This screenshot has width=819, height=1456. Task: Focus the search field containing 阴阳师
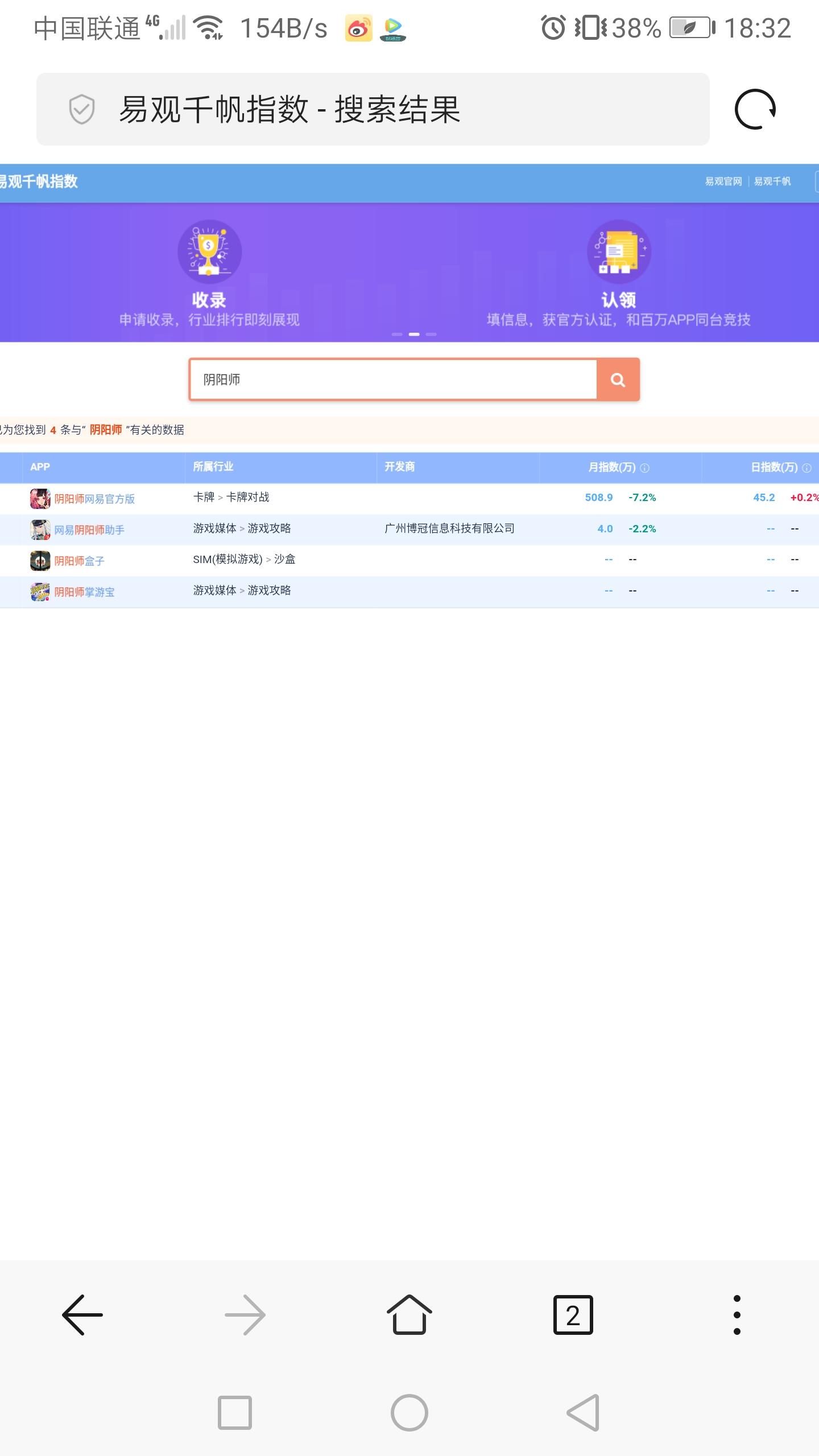click(x=393, y=379)
